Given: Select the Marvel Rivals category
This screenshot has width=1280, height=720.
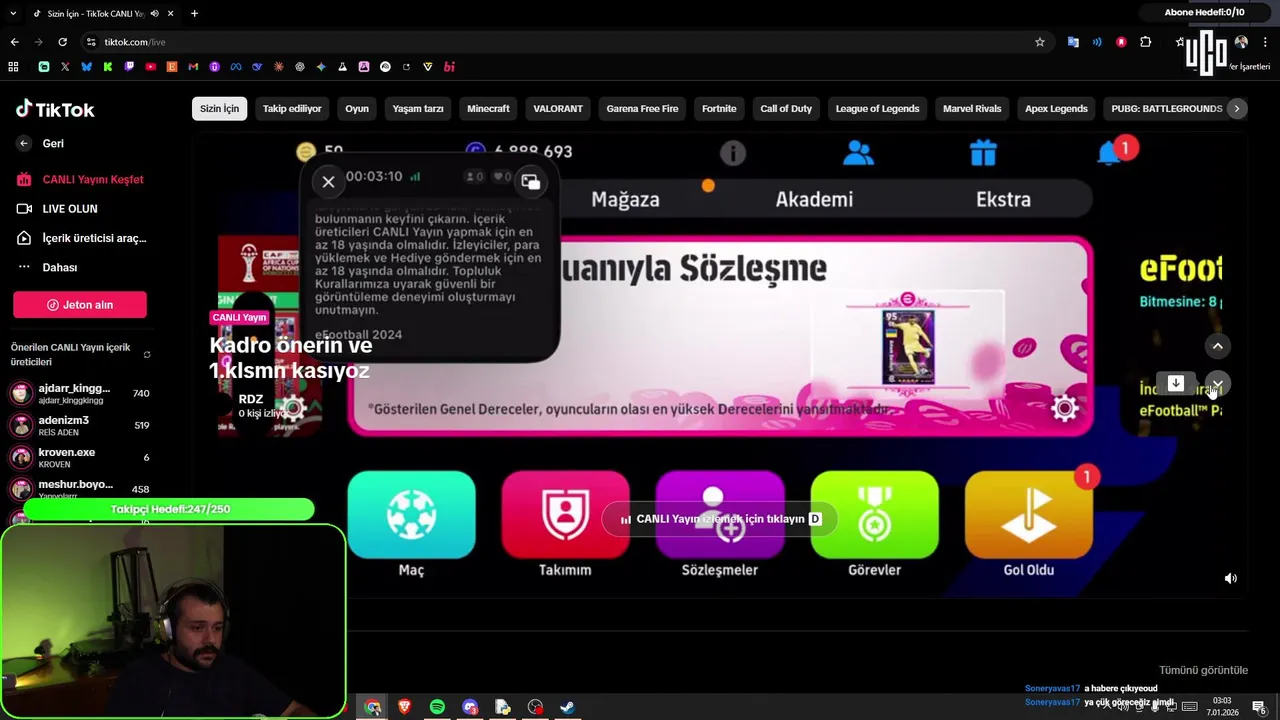Looking at the screenshot, I should coord(972,108).
